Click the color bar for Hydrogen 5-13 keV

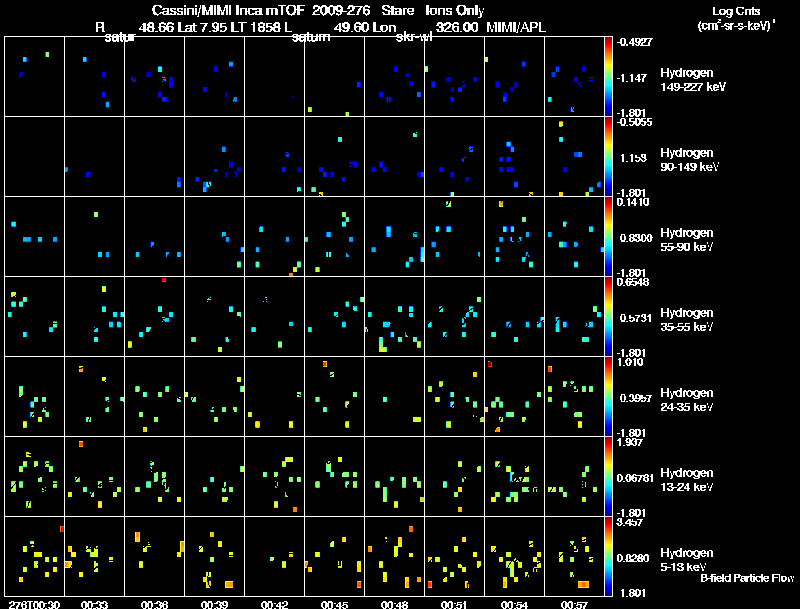click(x=608, y=557)
